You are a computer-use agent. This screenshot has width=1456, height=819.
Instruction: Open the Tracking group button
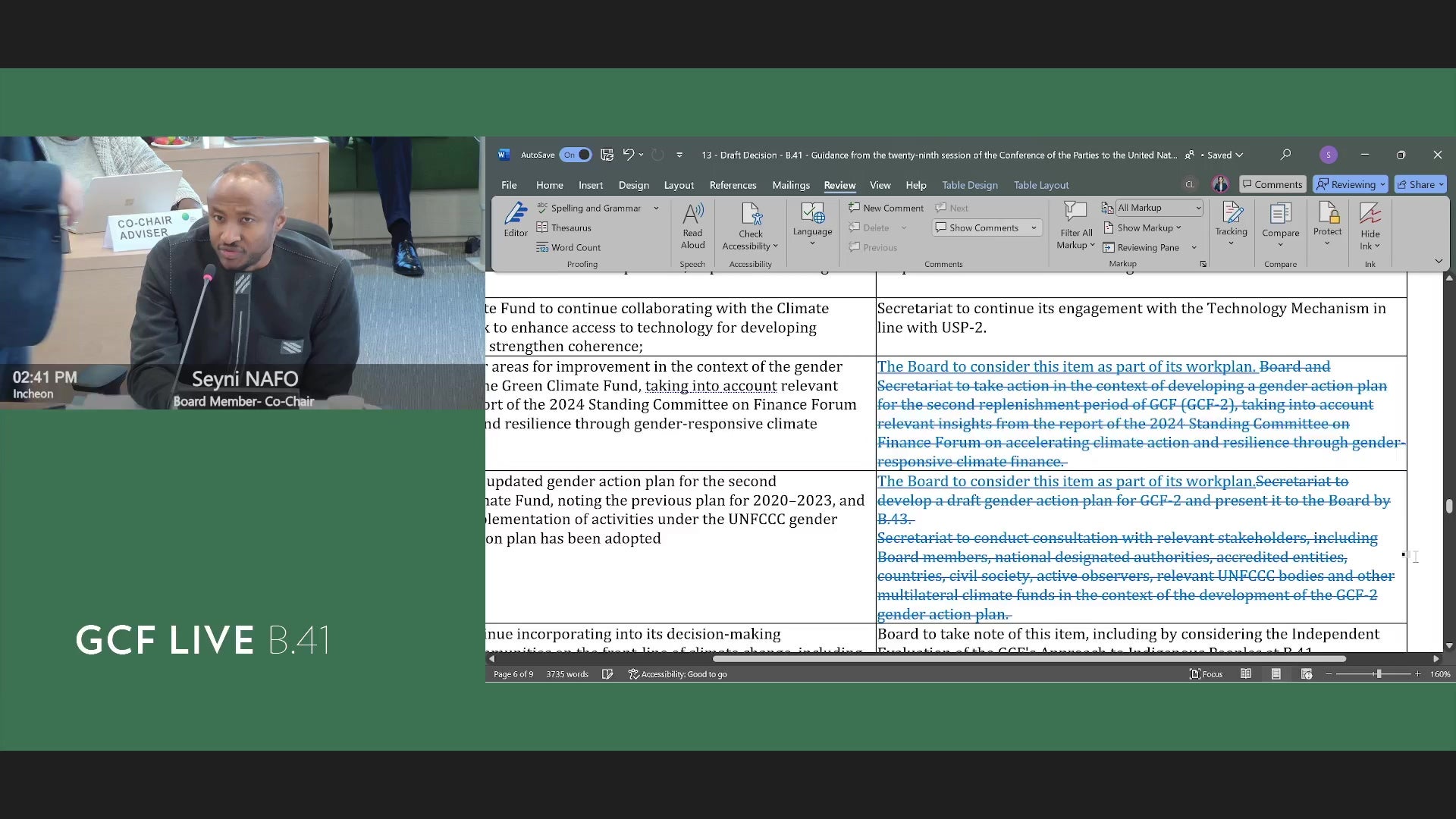(x=1231, y=224)
